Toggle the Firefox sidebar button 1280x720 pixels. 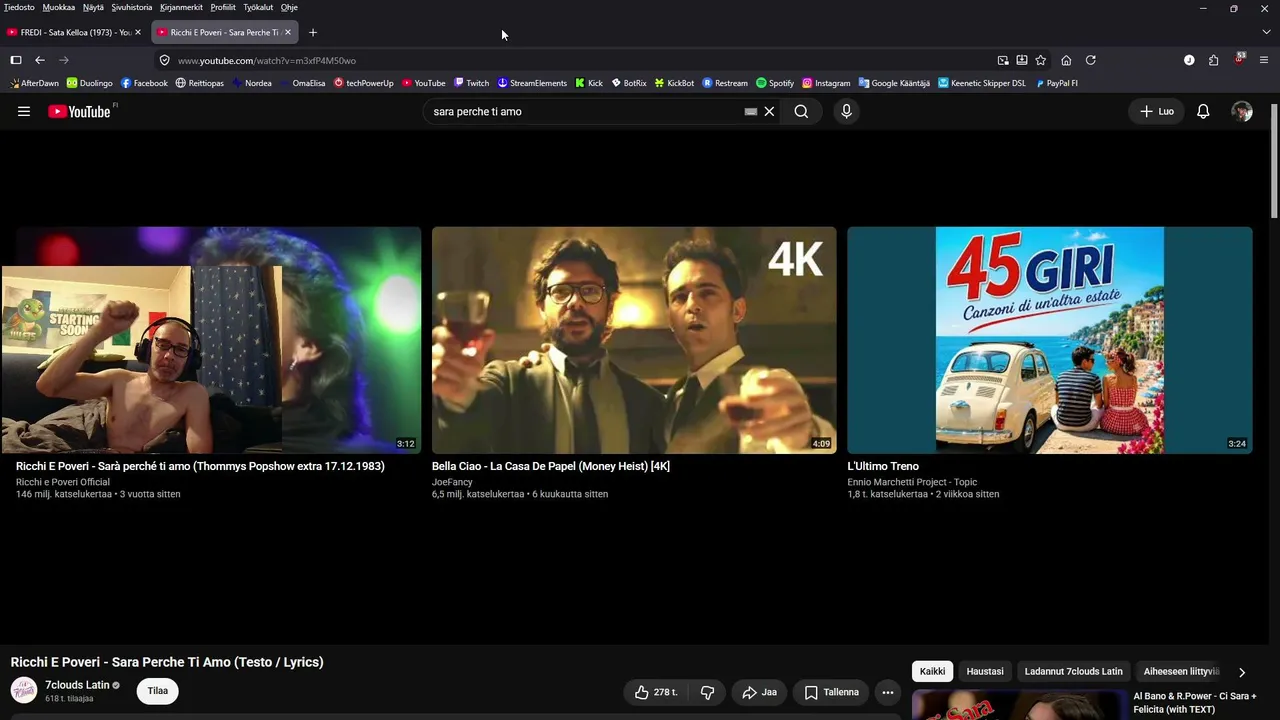point(16,60)
